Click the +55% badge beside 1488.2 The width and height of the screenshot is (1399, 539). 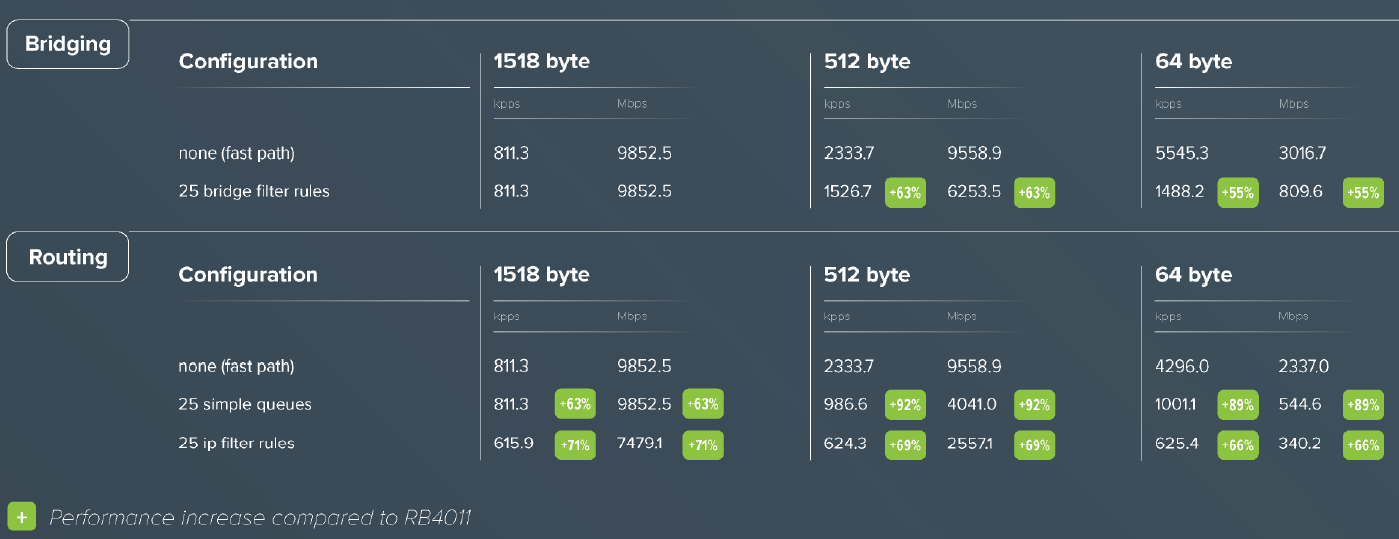(x=1237, y=193)
